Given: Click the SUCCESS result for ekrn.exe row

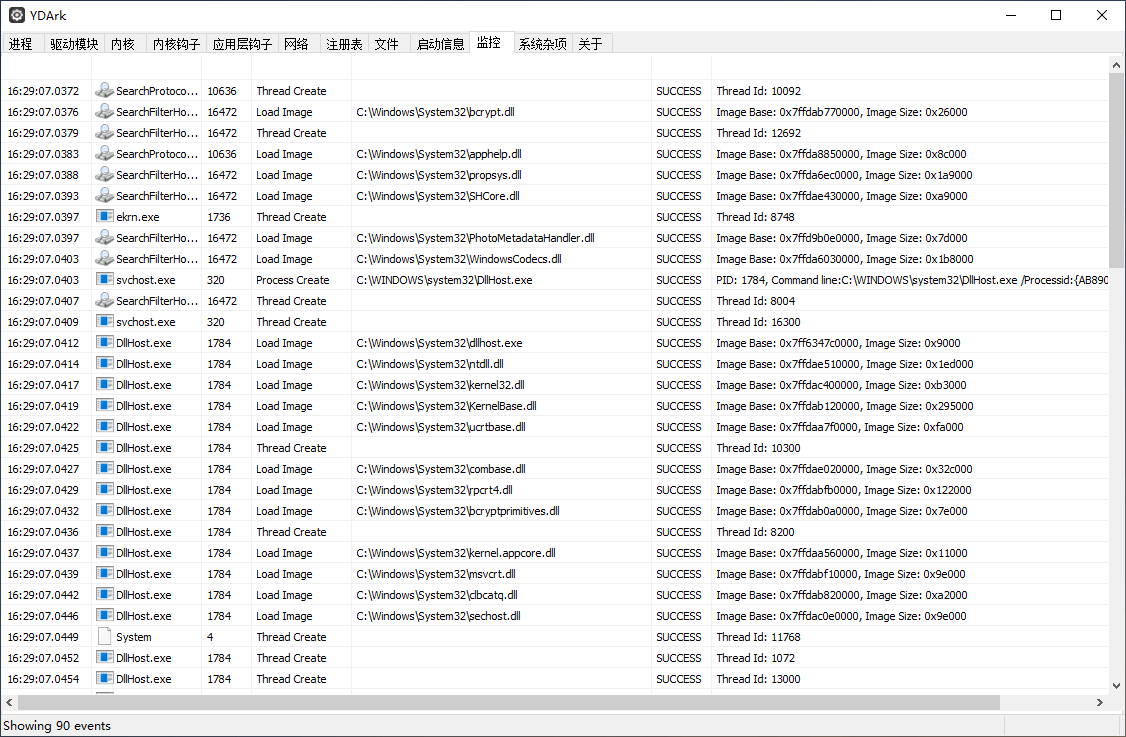Looking at the screenshot, I should click(679, 216).
